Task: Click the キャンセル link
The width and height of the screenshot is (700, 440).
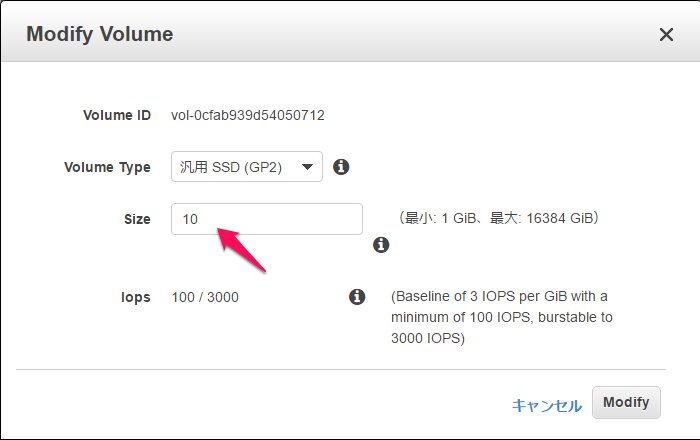Action: tap(546, 405)
